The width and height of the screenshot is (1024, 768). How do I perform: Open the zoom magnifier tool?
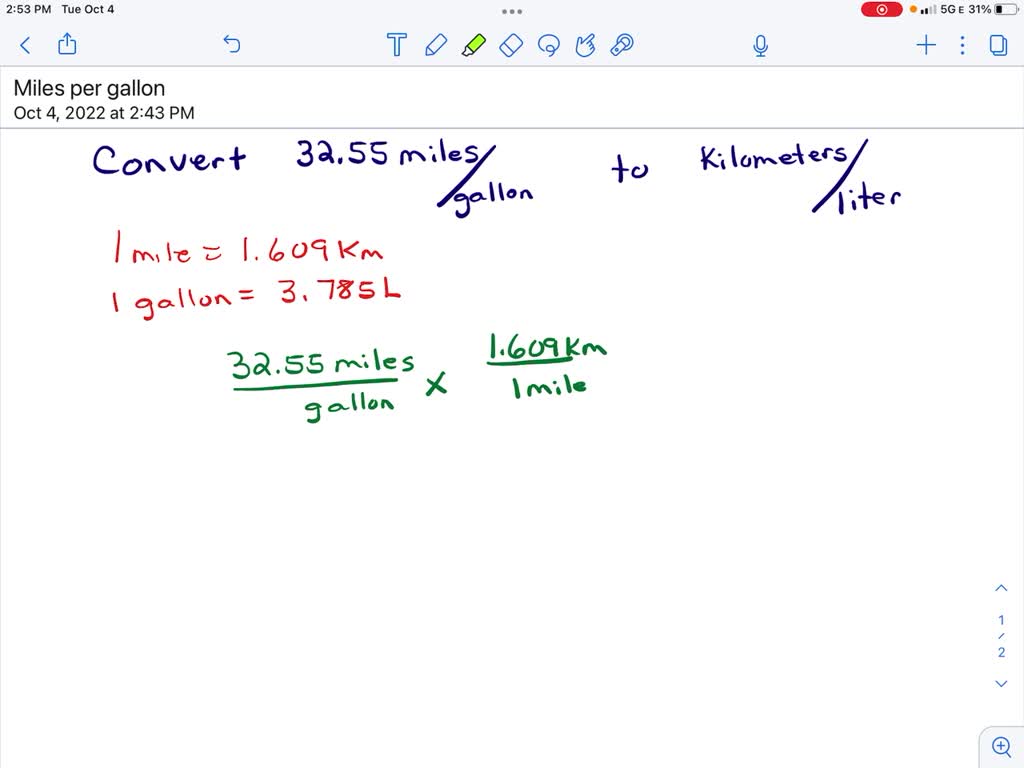tap(1000, 745)
